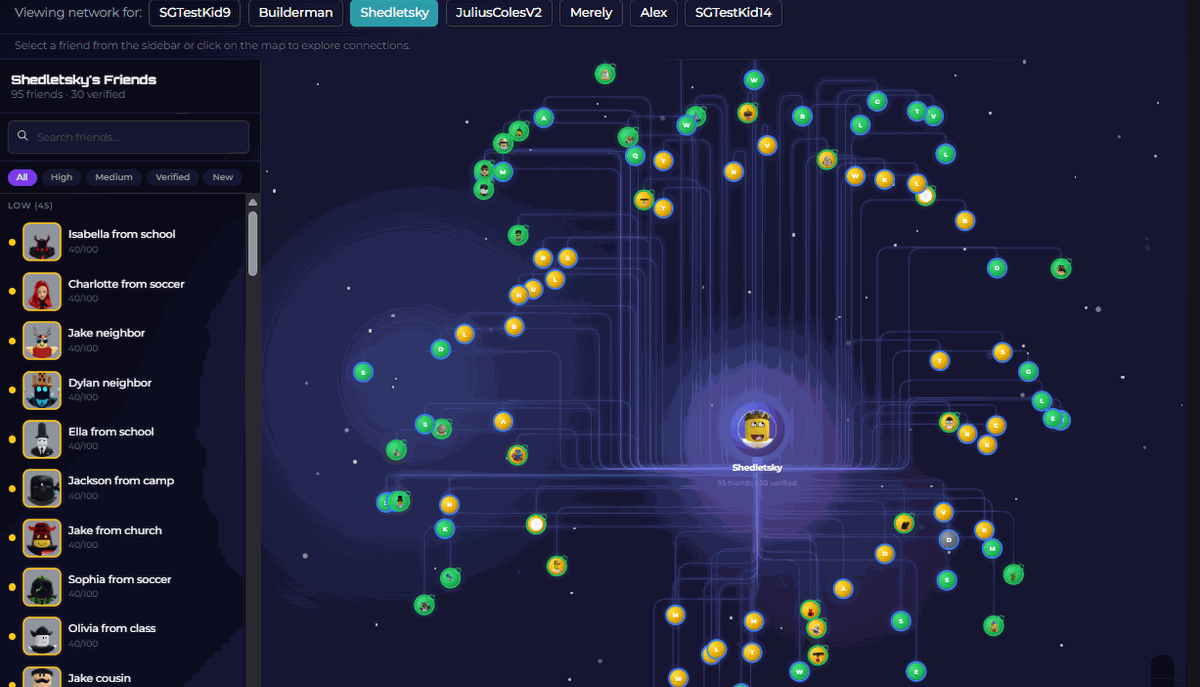Click the green T node on map
Screen dimensions: 1200x687
916,111
